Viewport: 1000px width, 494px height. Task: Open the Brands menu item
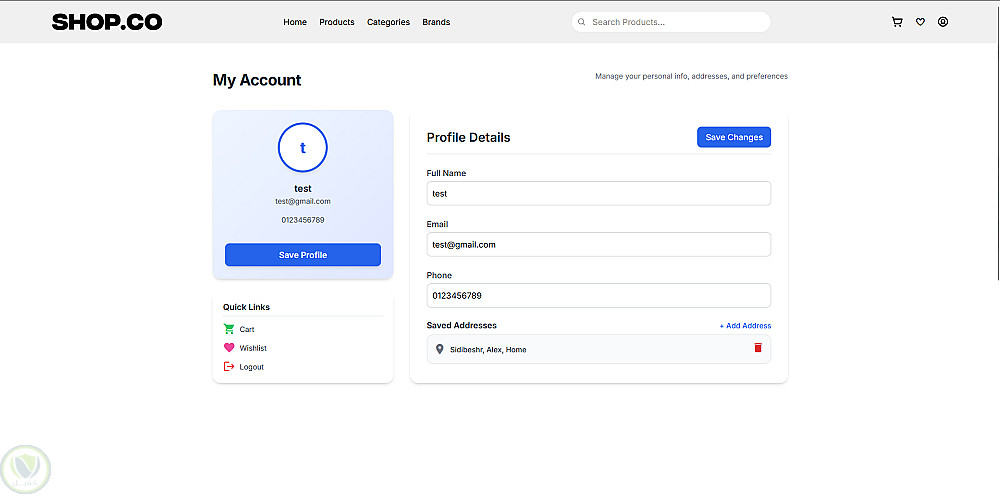[436, 22]
